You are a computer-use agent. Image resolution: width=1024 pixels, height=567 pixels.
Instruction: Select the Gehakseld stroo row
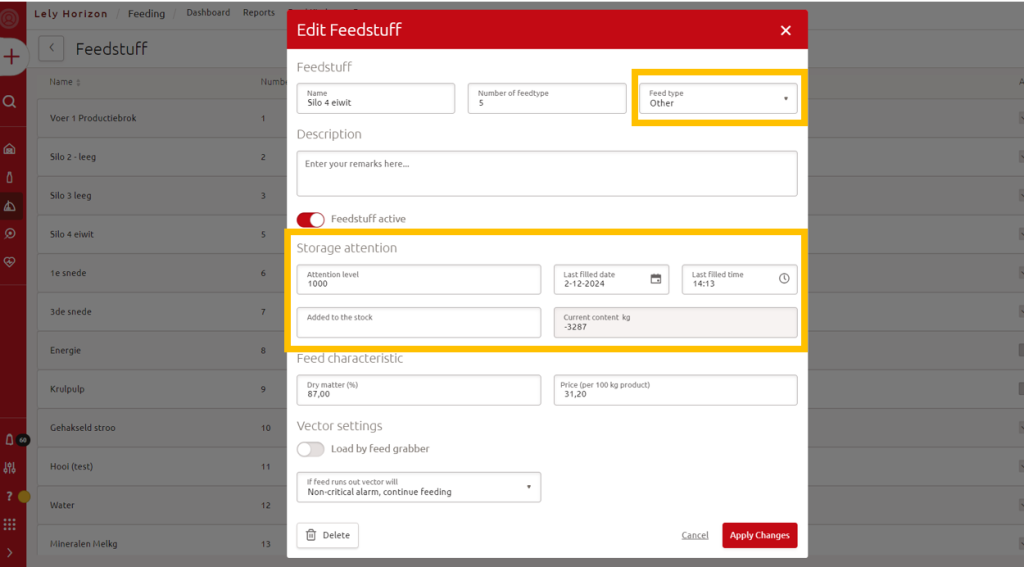coord(162,427)
